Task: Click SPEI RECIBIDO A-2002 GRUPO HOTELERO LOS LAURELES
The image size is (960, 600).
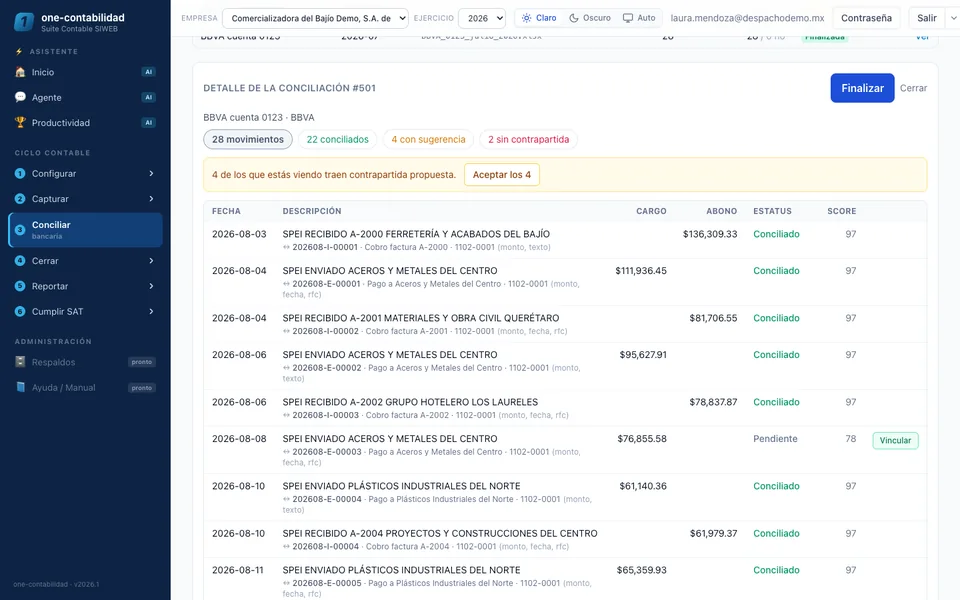Action: coord(410,402)
